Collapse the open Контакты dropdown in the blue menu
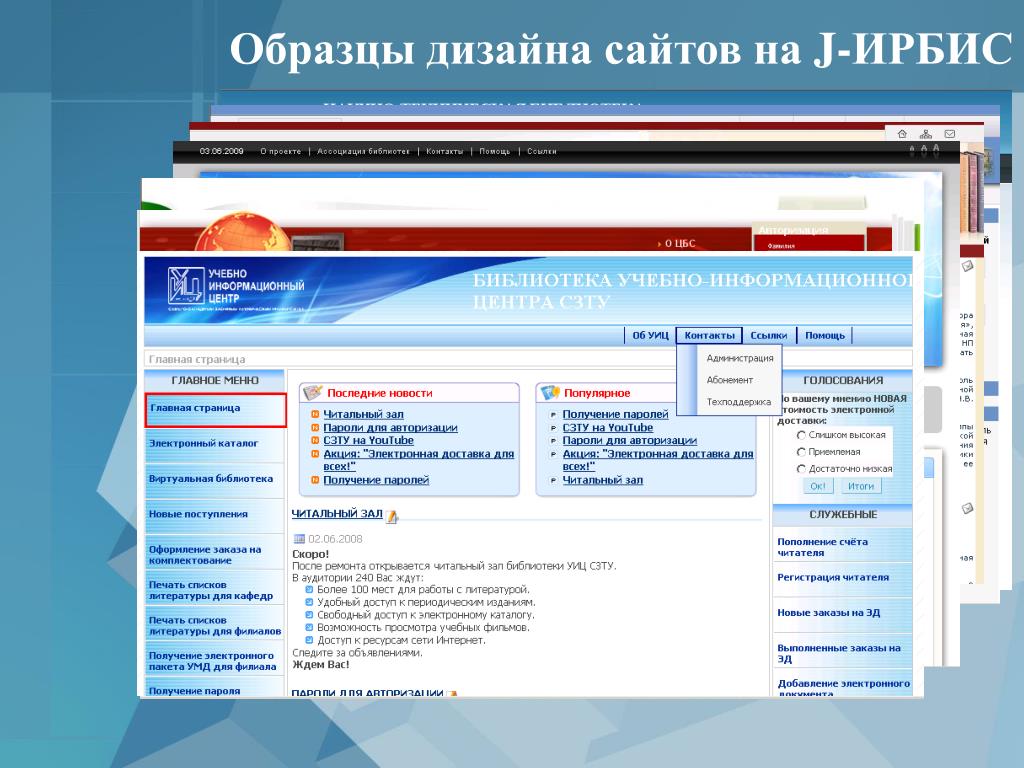This screenshot has width=1024, height=768. (x=709, y=335)
